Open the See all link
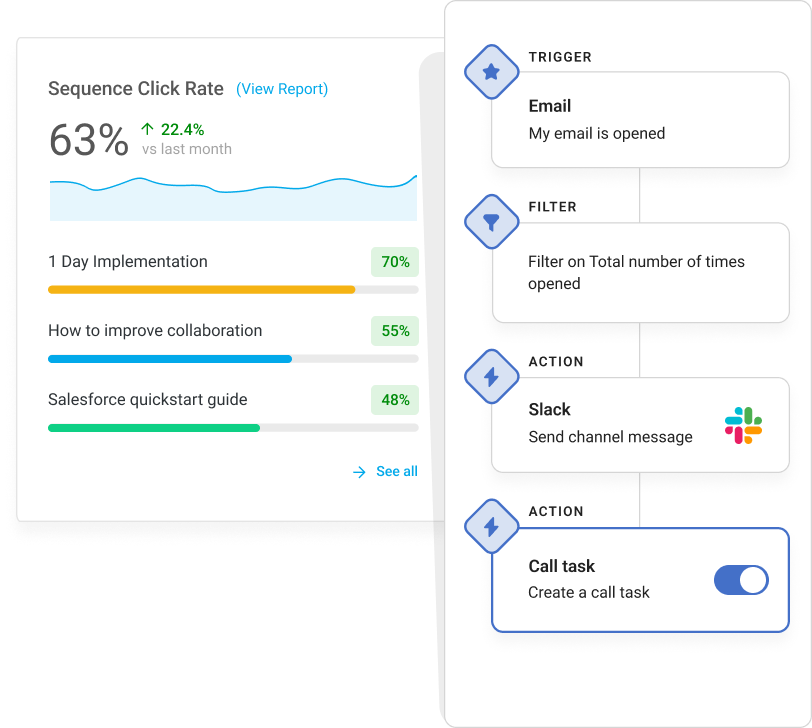 (x=397, y=471)
